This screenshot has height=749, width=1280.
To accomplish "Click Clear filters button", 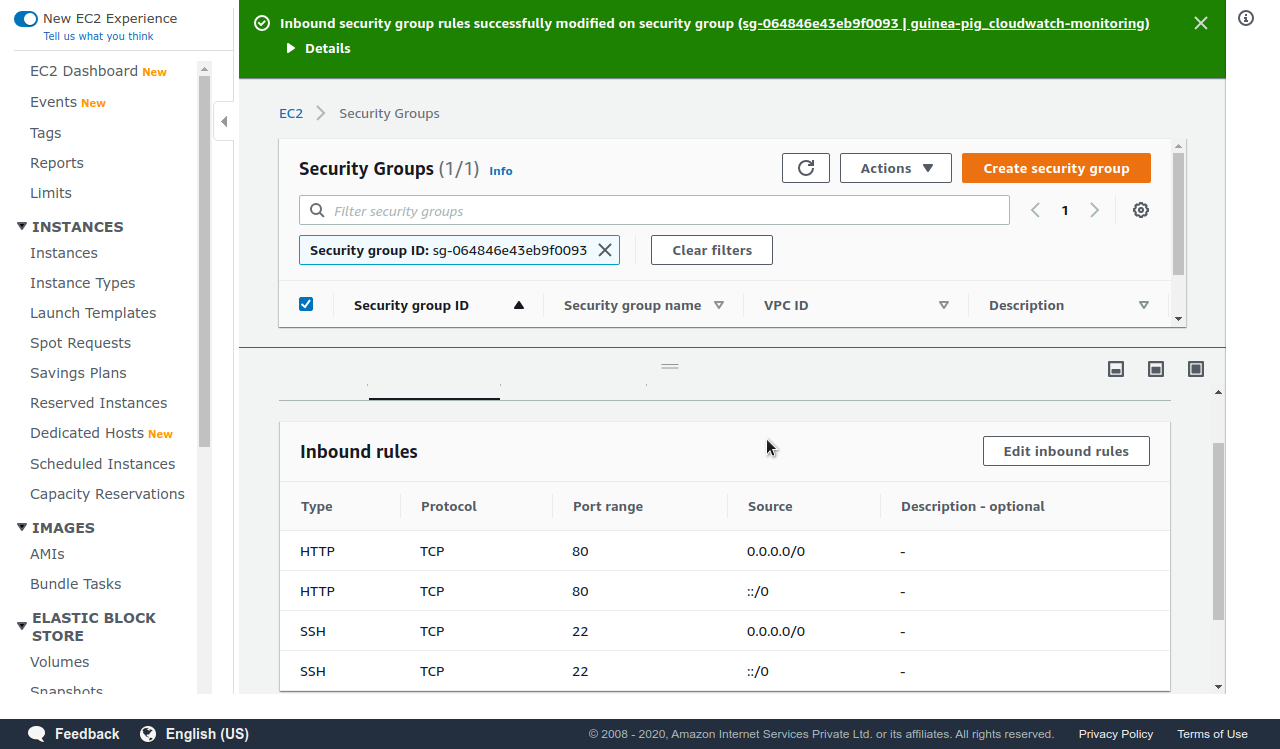I will (x=712, y=250).
